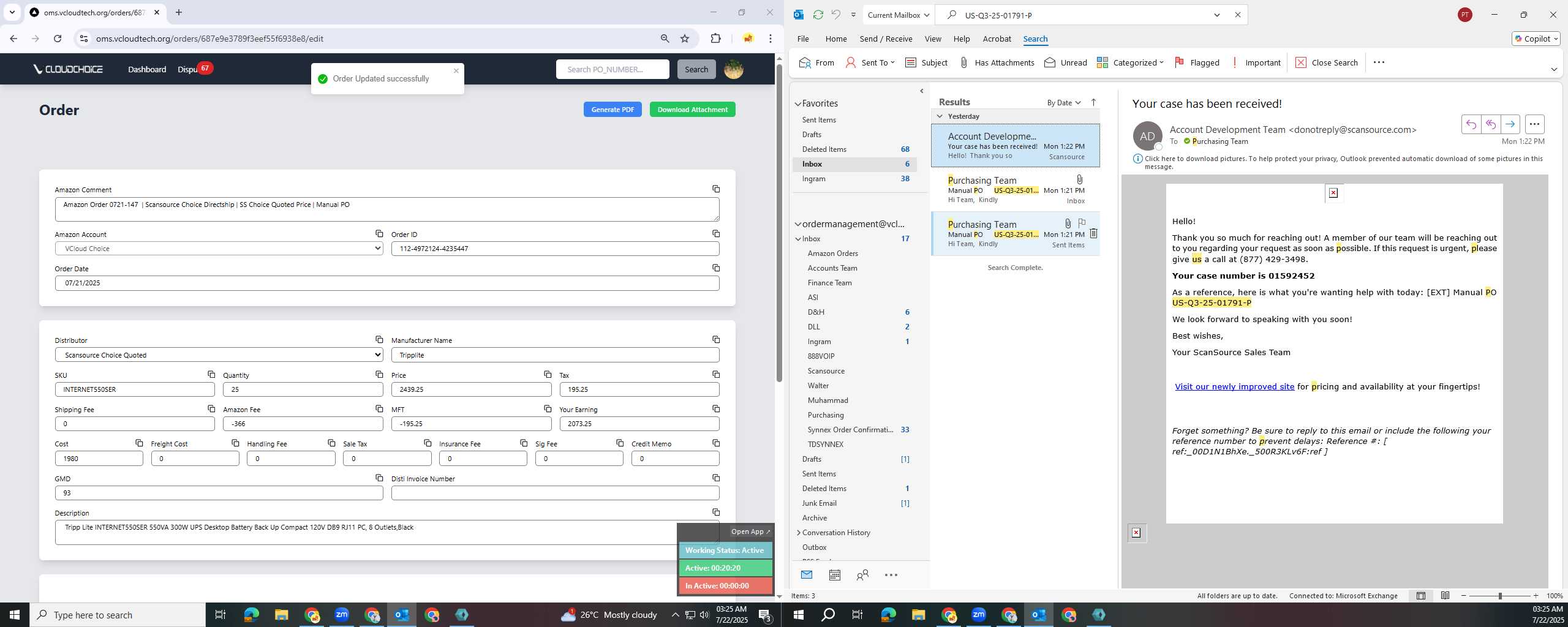Click the PO number Search button

[696, 69]
